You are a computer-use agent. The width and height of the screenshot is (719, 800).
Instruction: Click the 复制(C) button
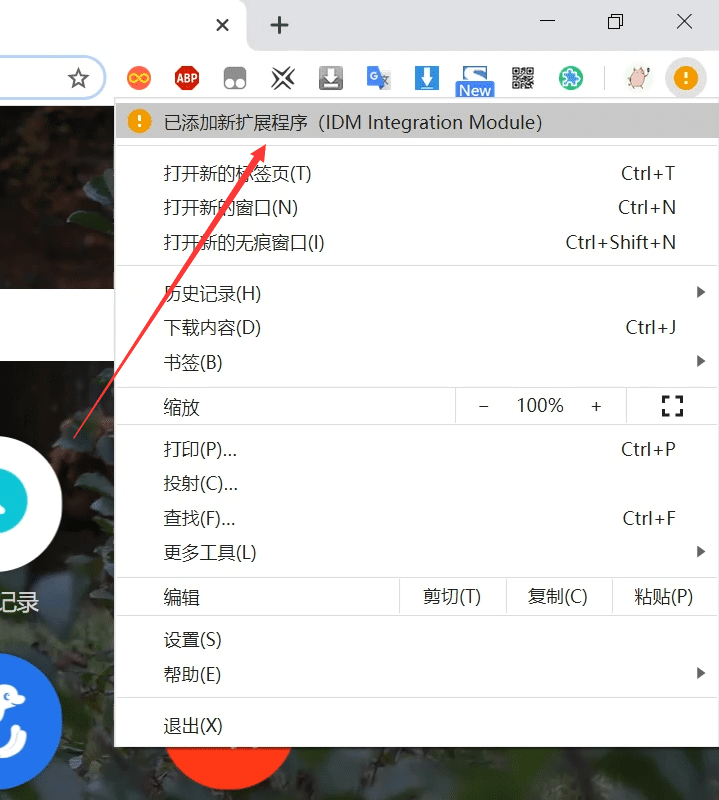click(x=558, y=596)
